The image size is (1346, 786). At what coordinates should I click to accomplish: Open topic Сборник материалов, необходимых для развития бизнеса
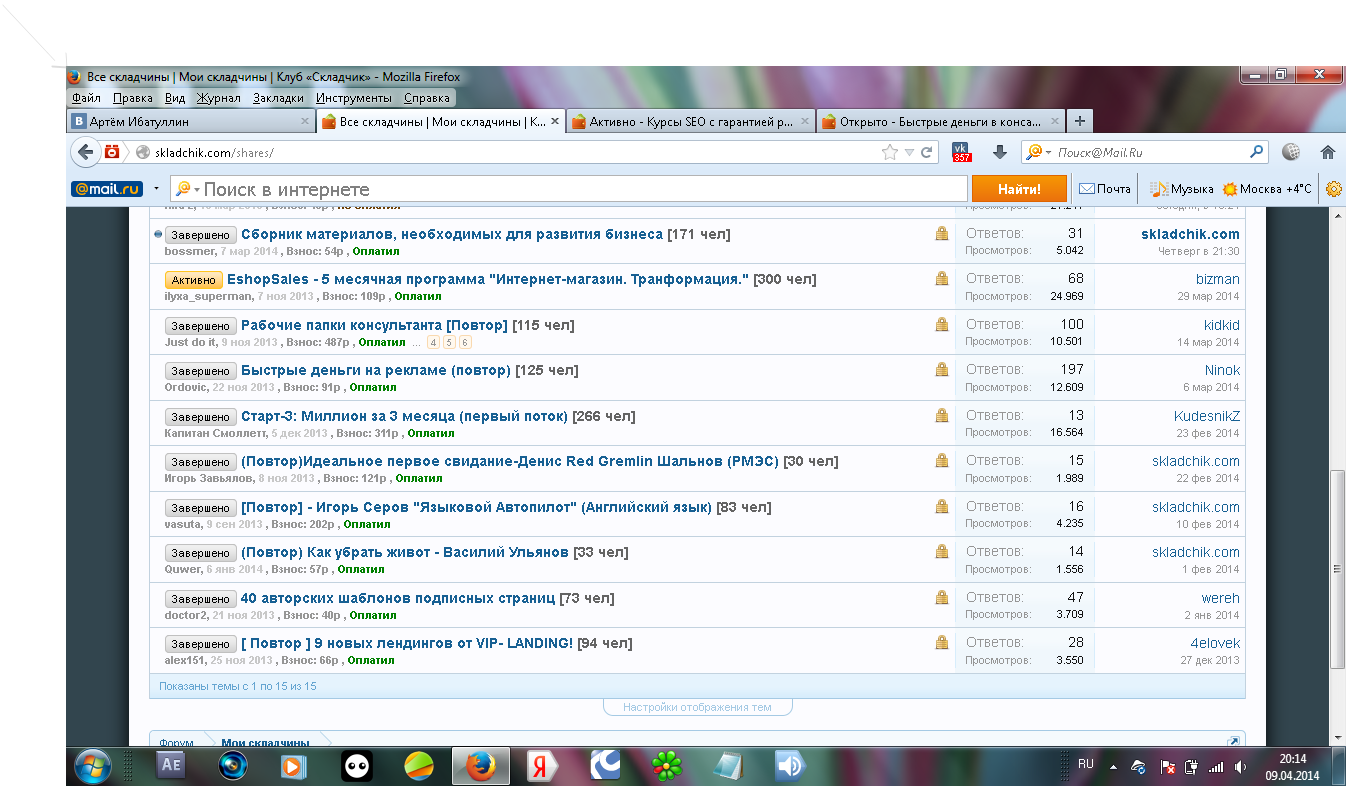coord(452,234)
